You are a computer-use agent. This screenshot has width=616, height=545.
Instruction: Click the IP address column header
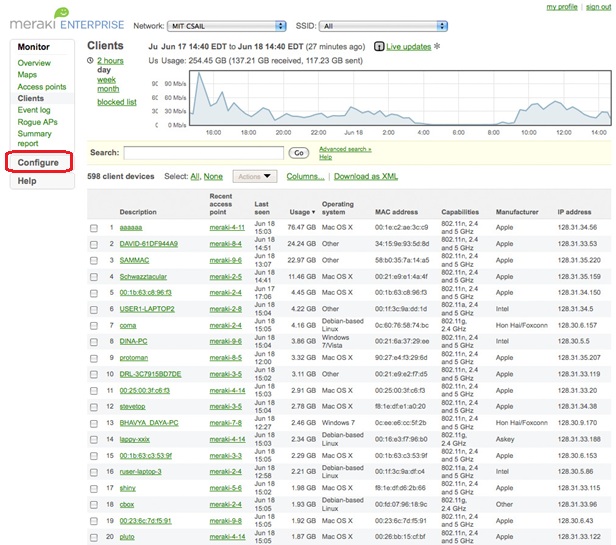(574, 212)
